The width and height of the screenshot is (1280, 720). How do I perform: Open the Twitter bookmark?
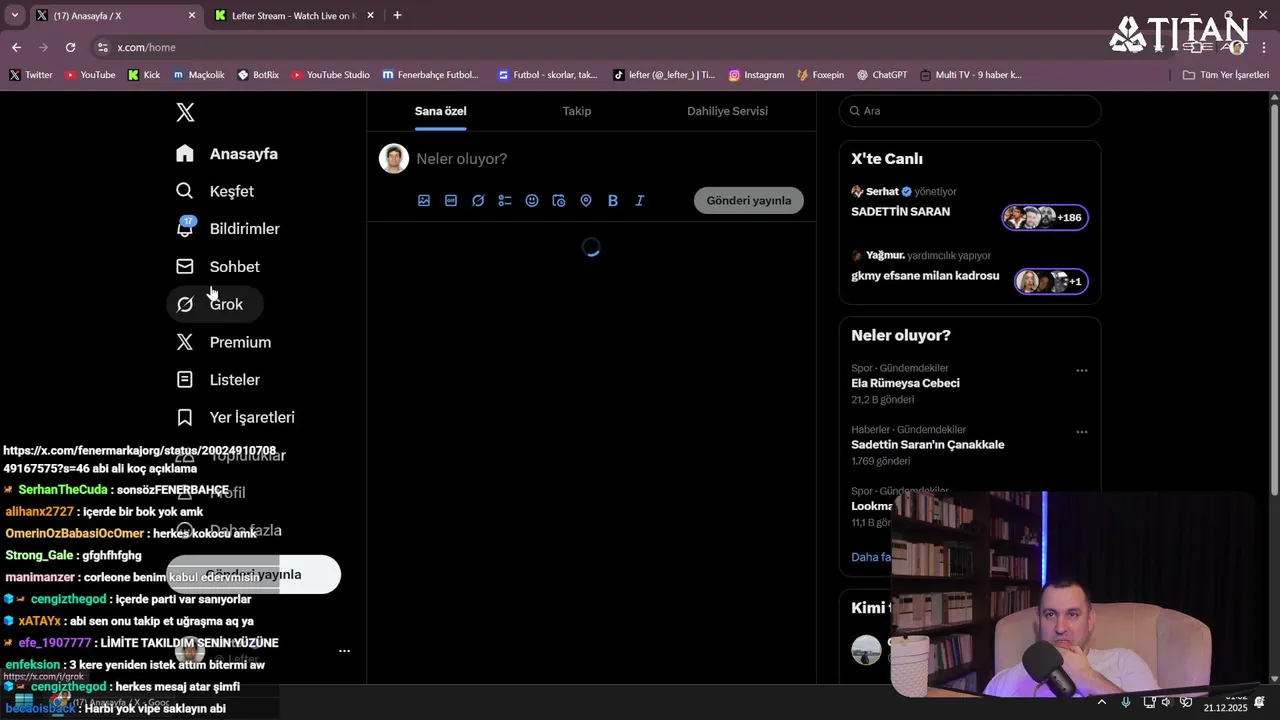coord(31,75)
